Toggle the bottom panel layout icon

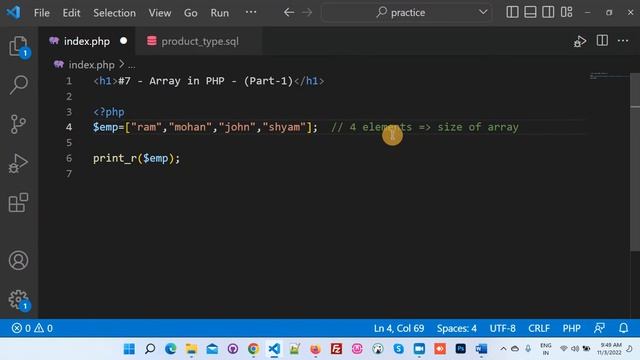click(530, 12)
